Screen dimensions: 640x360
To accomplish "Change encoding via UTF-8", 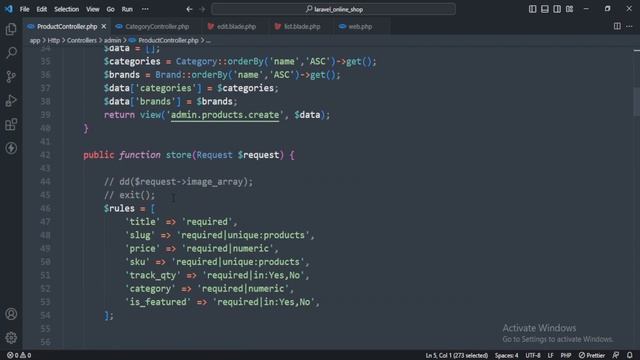I will pyautogui.click(x=533, y=356).
